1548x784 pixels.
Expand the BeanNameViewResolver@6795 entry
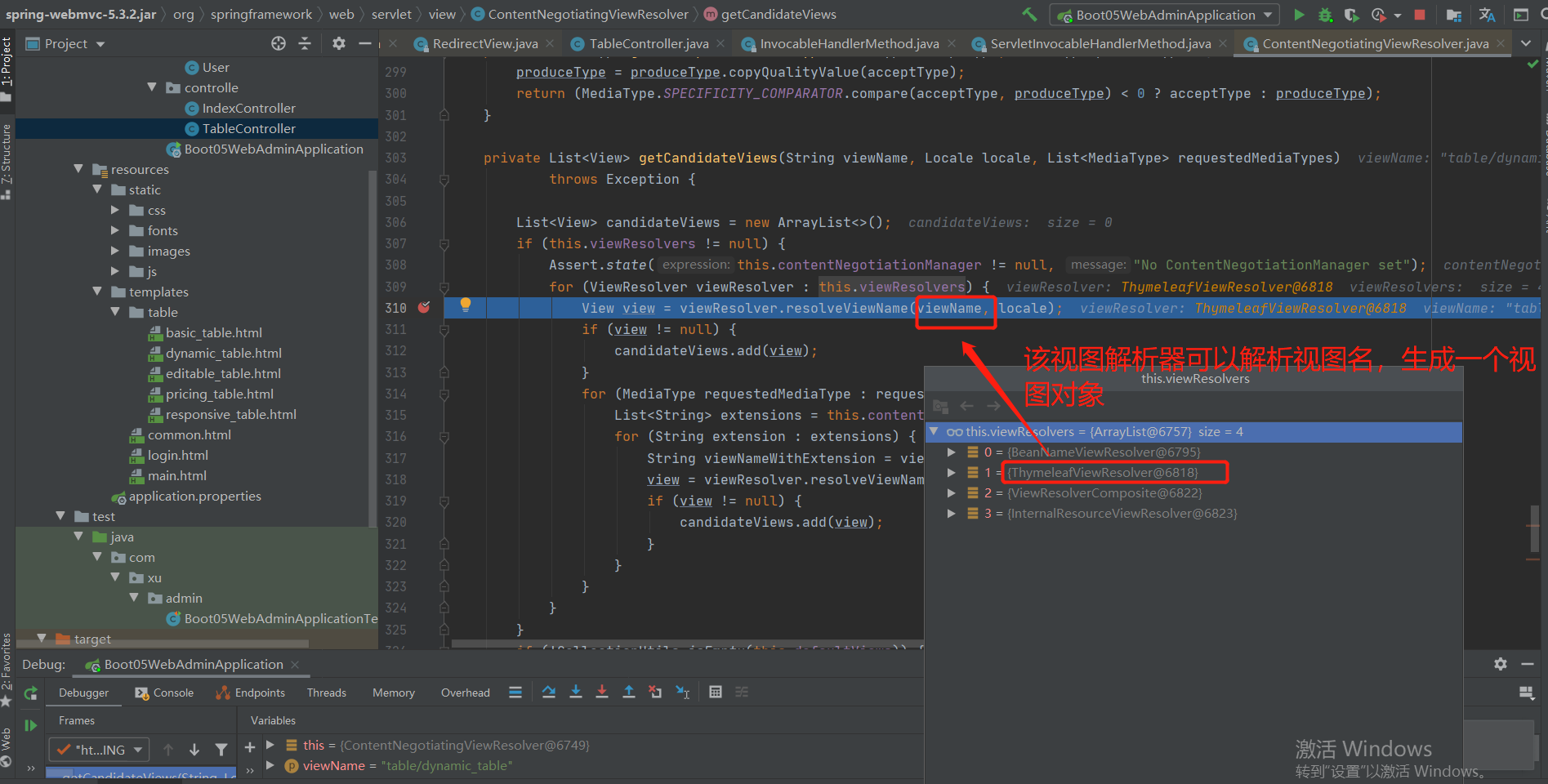click(951, 452)
